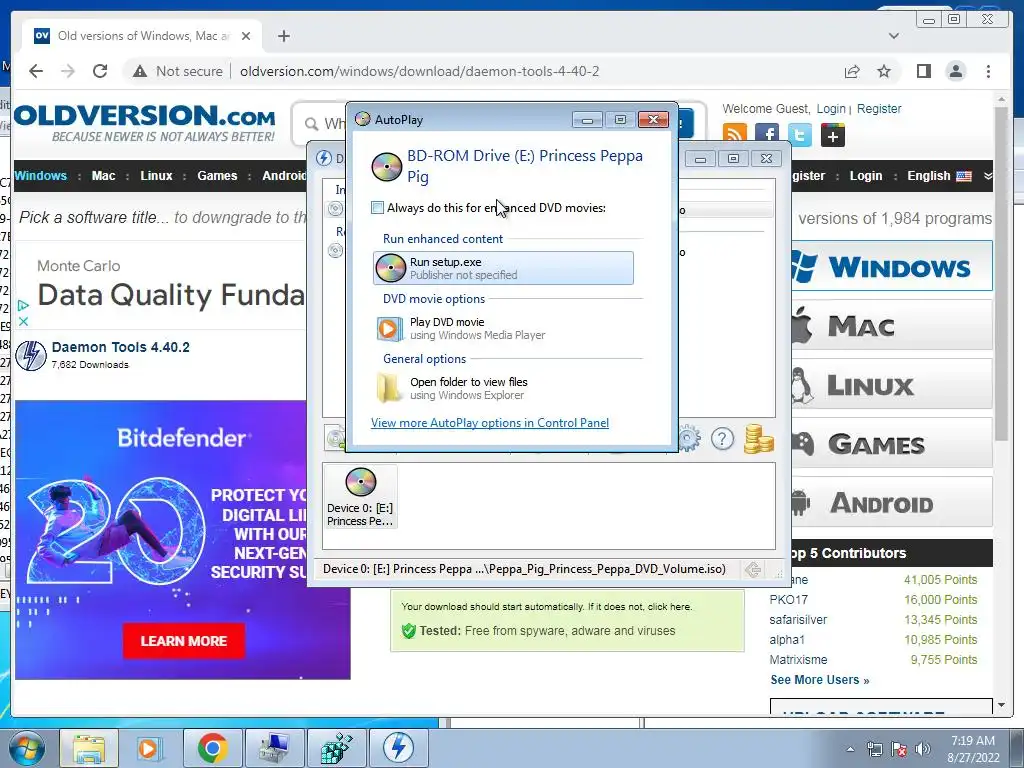Open contributor safarisilver profile
The height and width of the screenshot is (768, 1024).
pyautogui.click(x=798, y=620)
